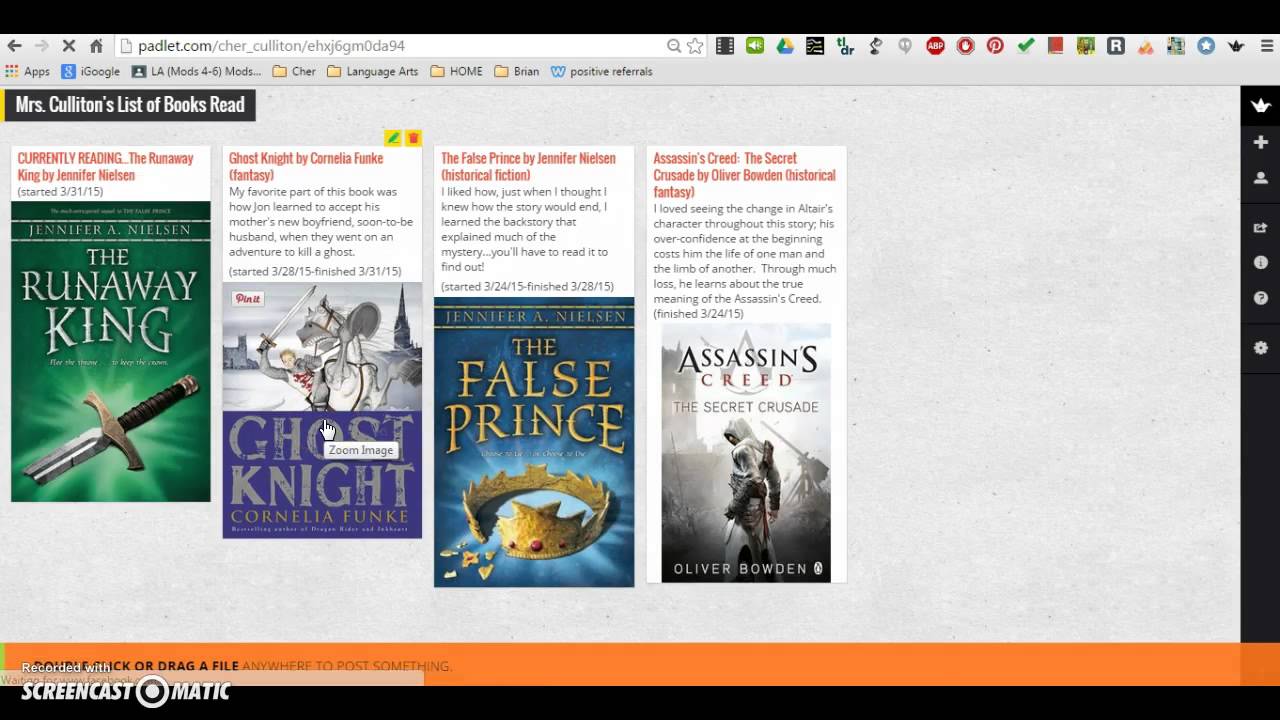Screen dimensions: 1280x720
Task: Open the Brian bookmarks folder
Action: pos(517,72)
